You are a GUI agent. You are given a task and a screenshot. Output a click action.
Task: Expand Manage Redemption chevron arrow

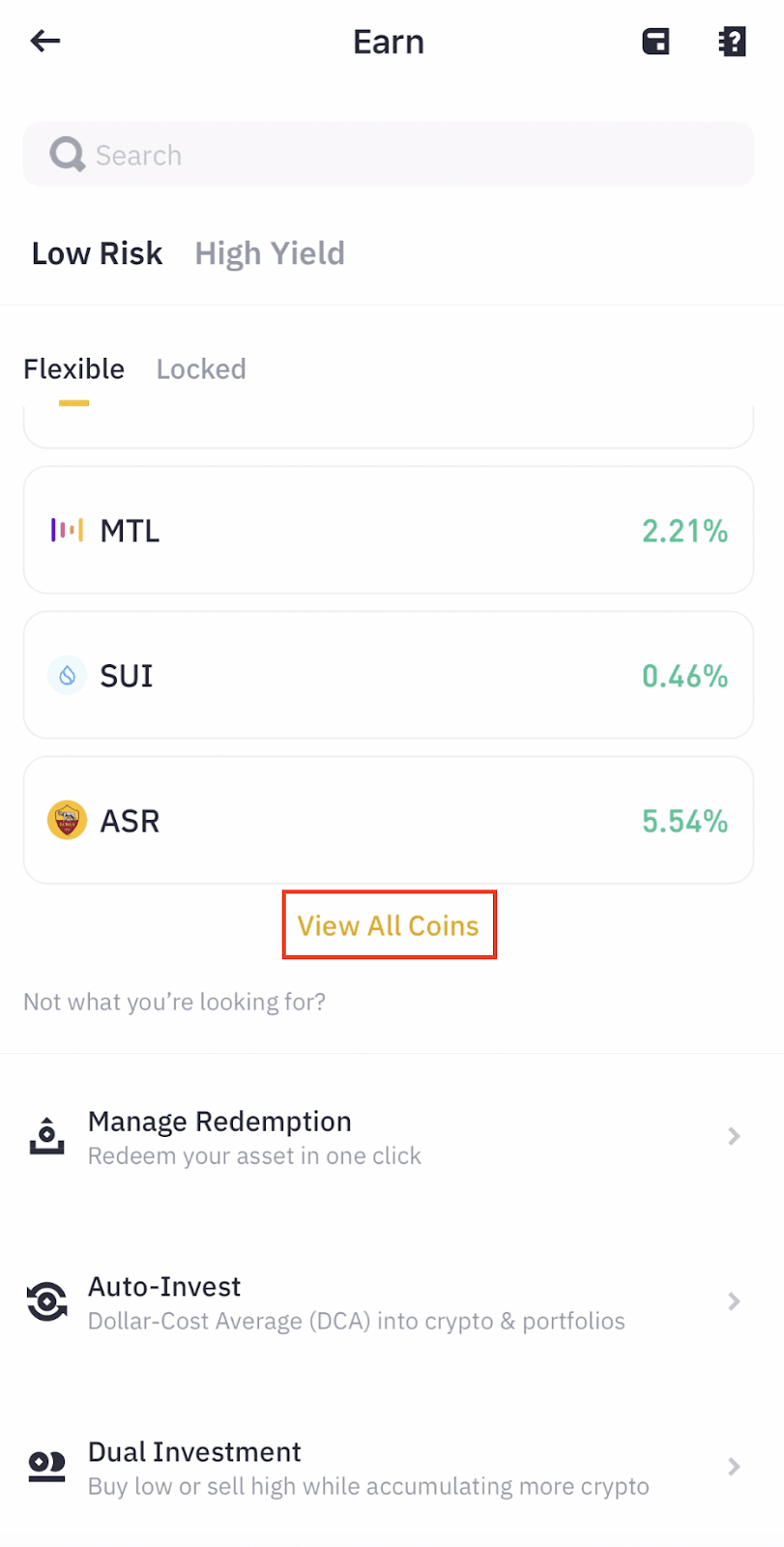pyautogui.click(x=734, y=1136)
